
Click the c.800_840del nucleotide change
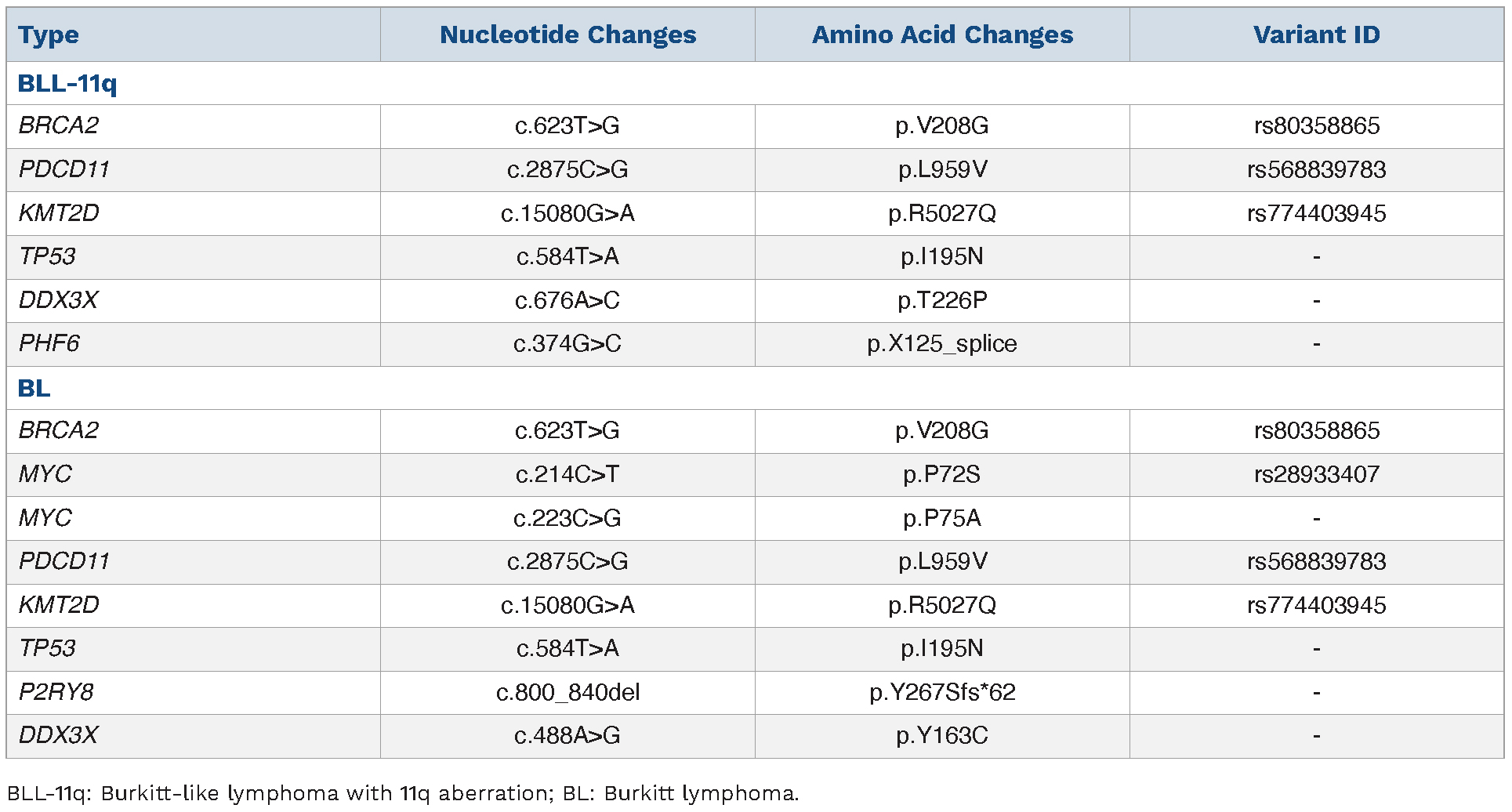coord(567,693)
